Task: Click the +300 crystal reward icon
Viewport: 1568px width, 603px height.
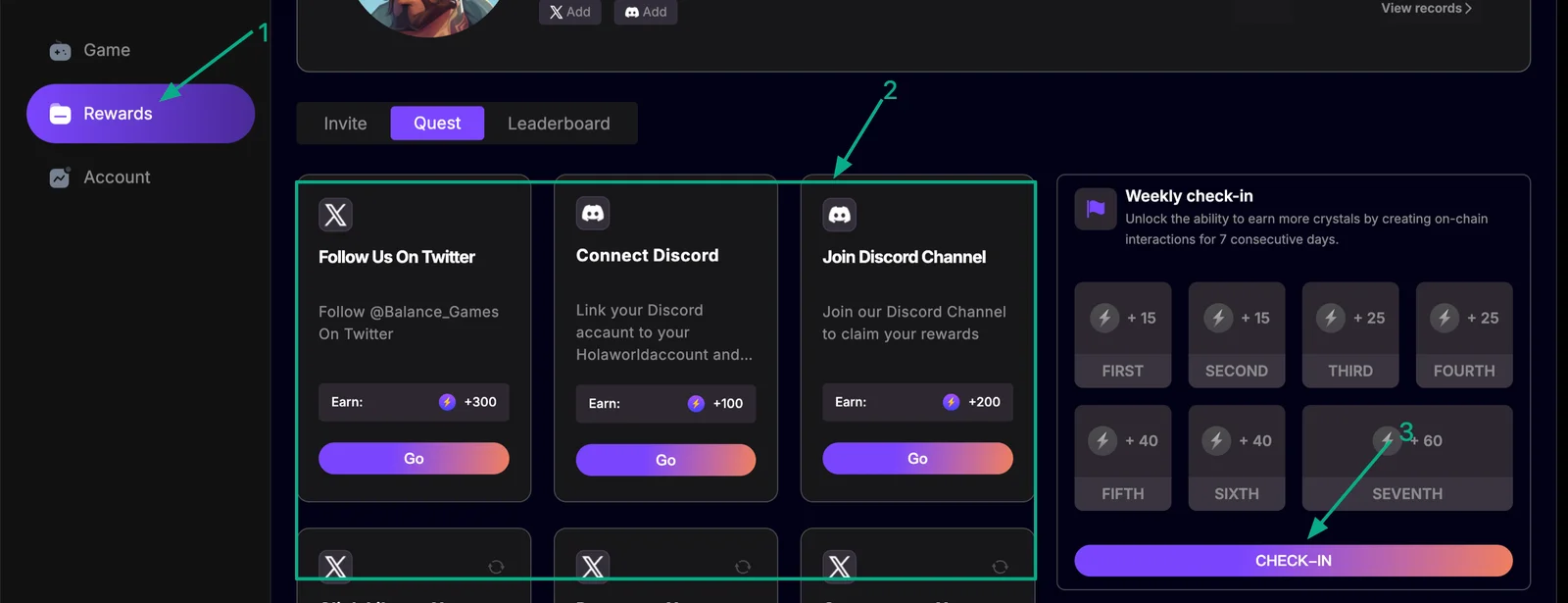Action: click(x=447, y=402)
